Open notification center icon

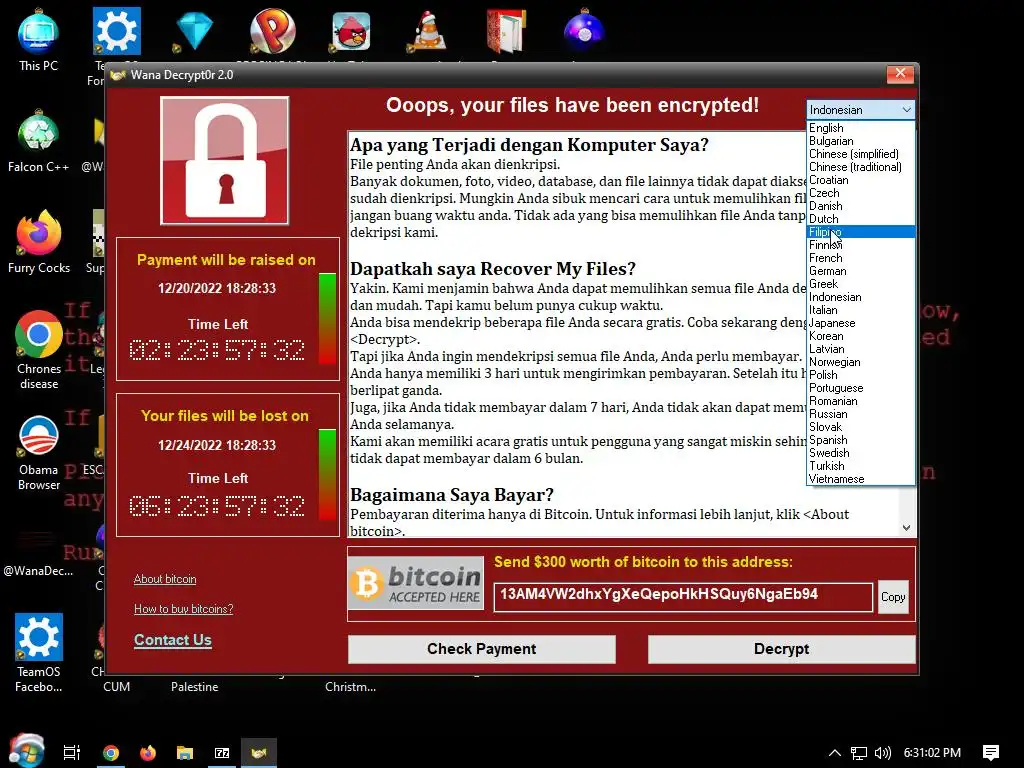click(x=991, y=753)
